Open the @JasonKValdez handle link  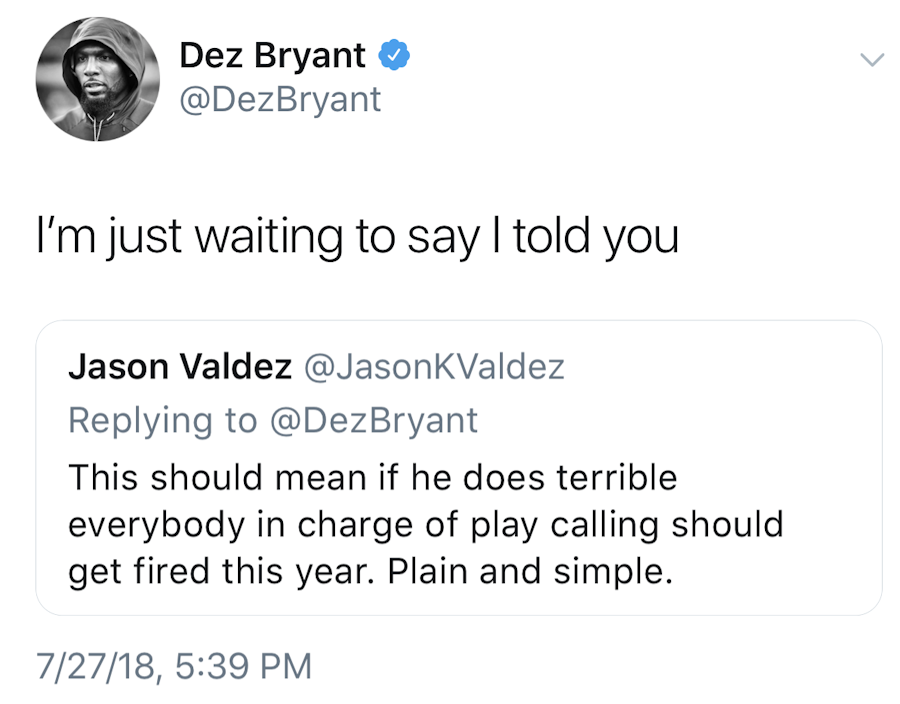pyautogui.click(x=433, y=368)
